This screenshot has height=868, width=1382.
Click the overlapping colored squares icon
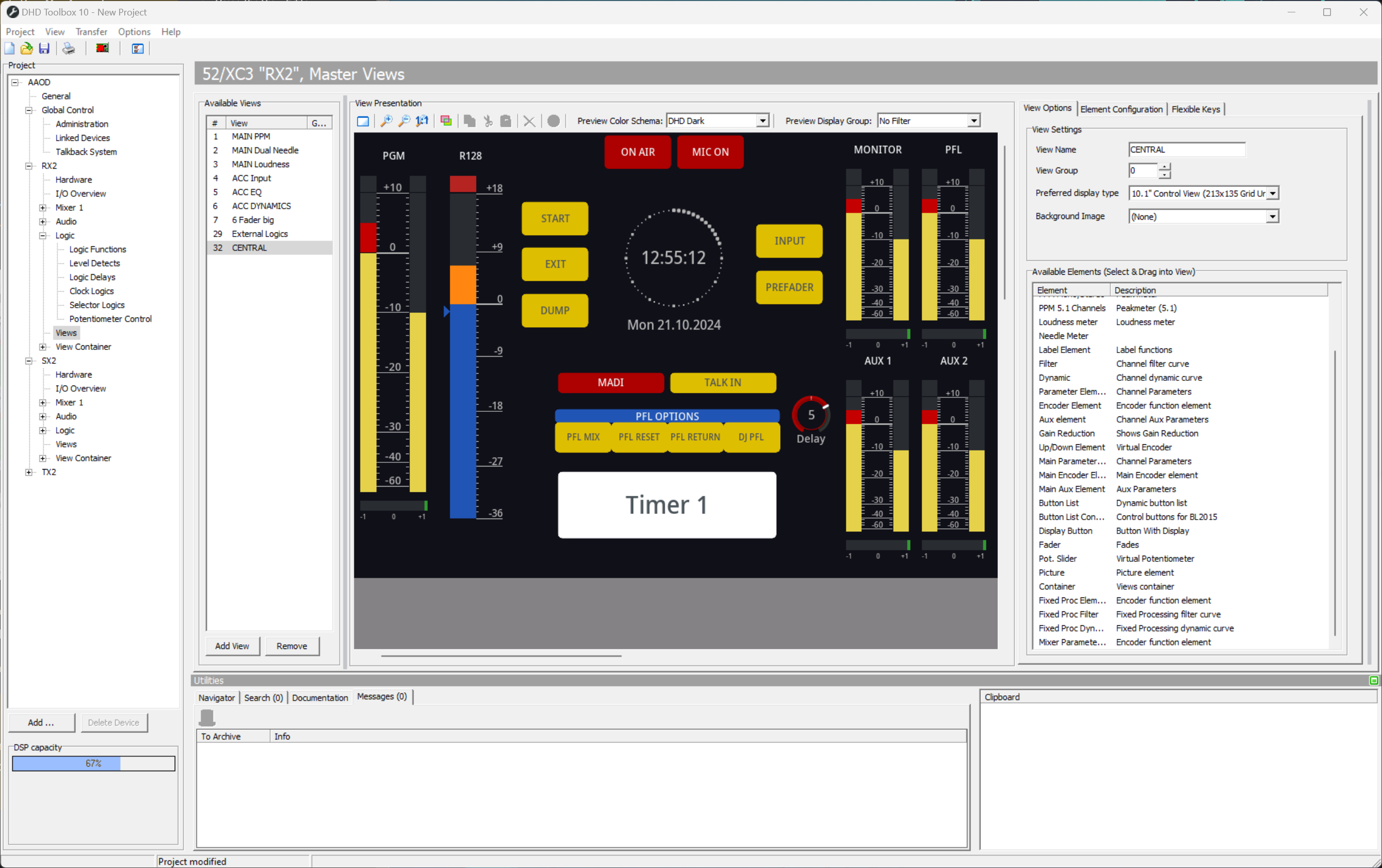[446, 121]
